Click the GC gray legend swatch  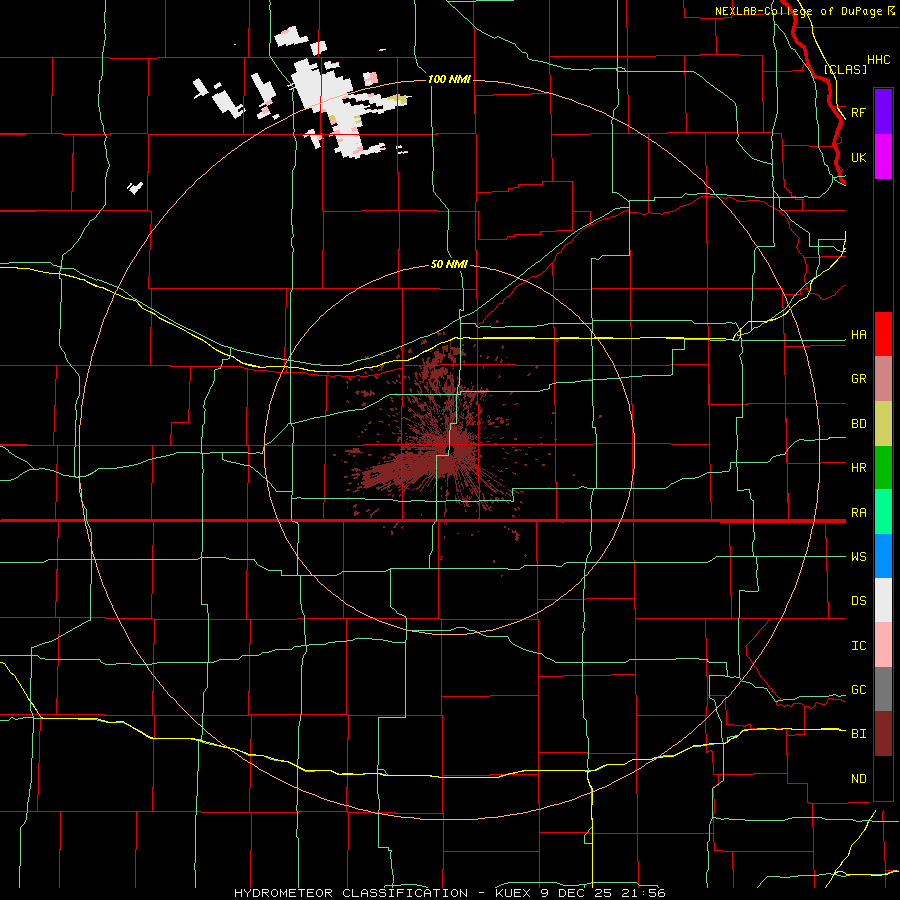[883, 689]
